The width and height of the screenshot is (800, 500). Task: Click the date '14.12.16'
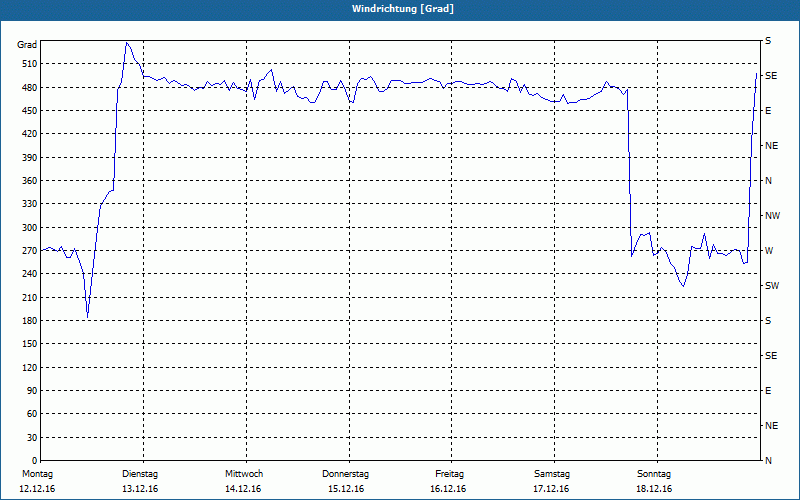(243, 489)
